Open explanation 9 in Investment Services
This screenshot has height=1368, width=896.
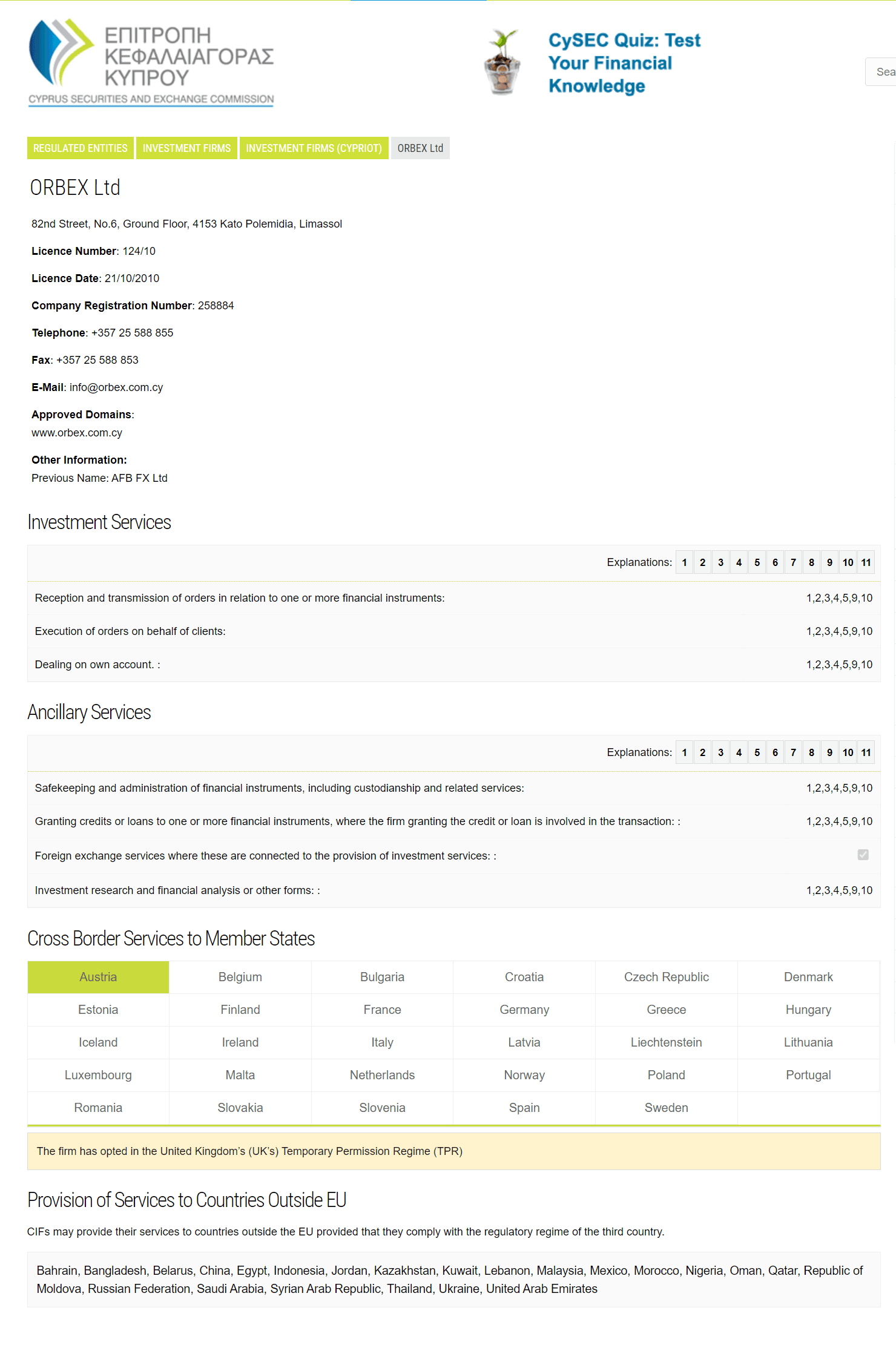coord(830,562)
